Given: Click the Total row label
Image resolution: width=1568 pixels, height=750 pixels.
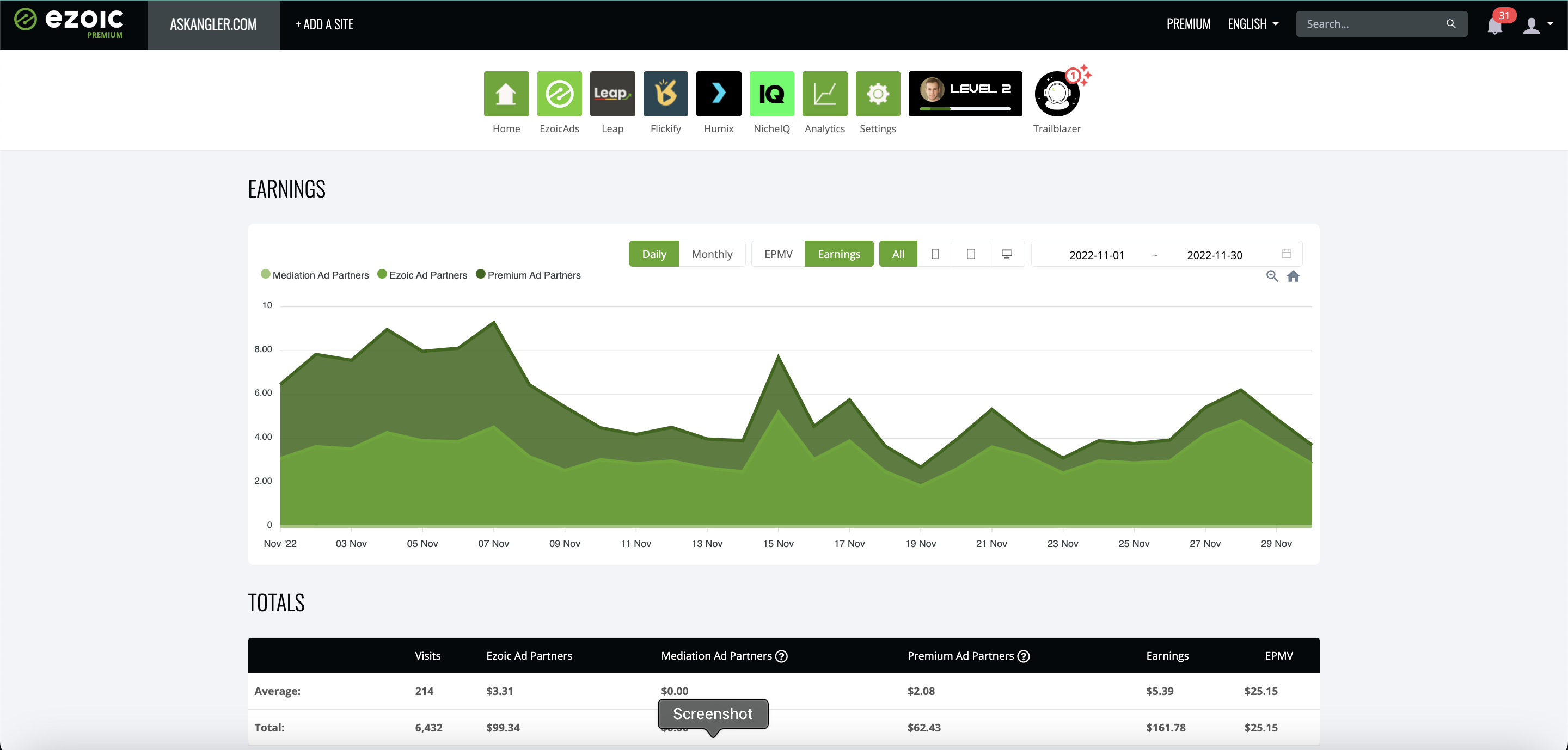Looking at the screenshot, I should pos(269,728).
